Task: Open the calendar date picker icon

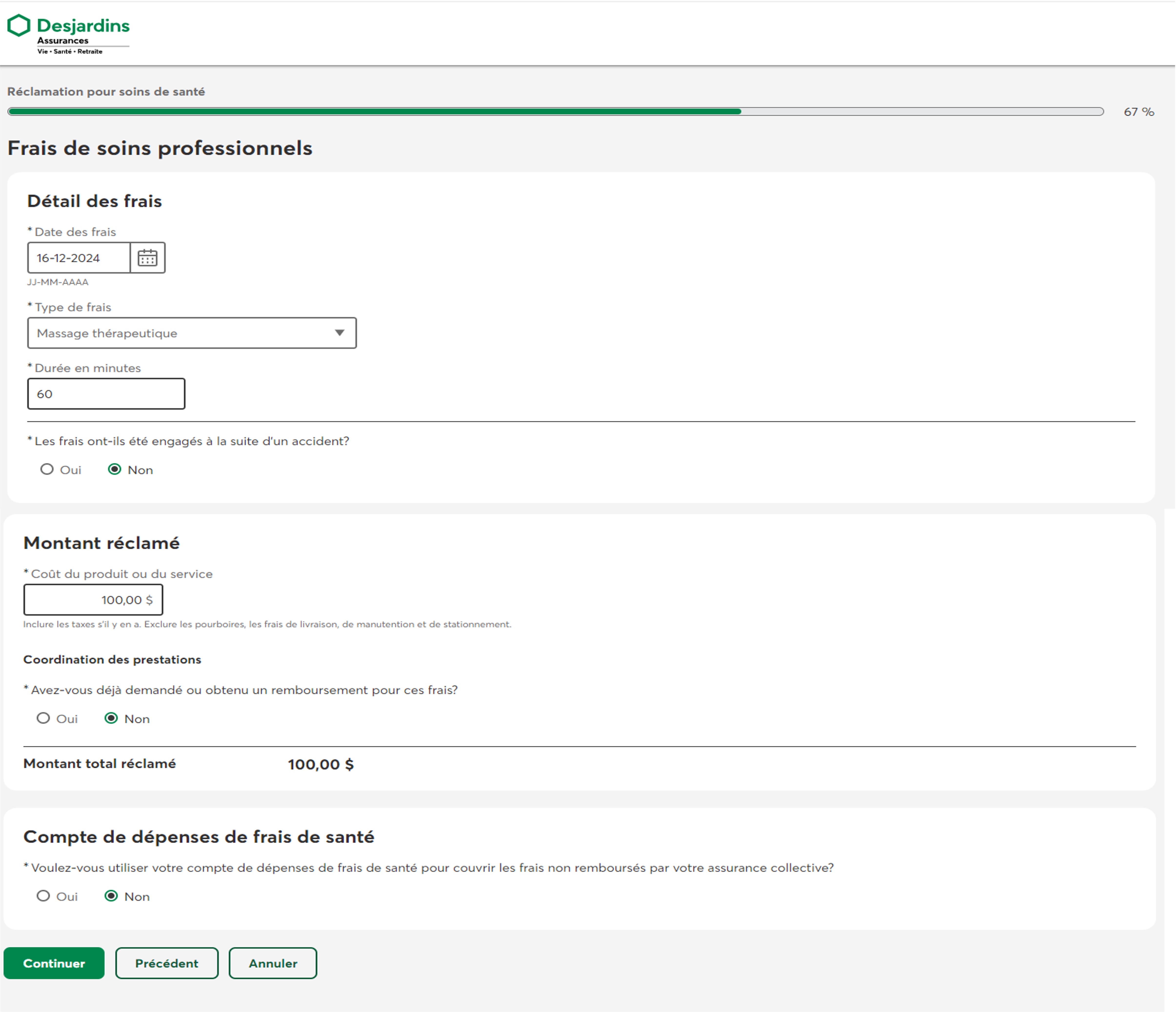Action: click(x=148, y=258)
